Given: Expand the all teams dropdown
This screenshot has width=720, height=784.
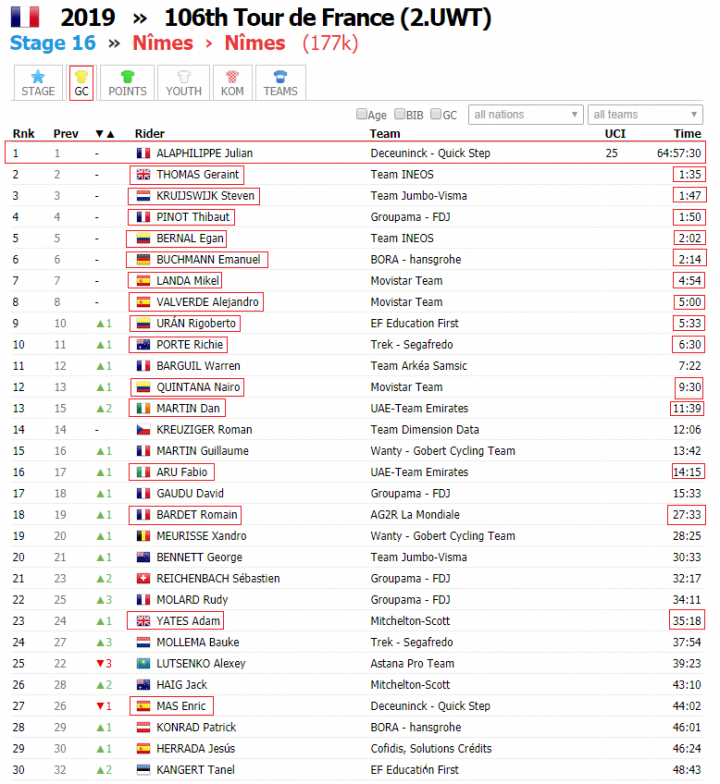Looking at the screenshot, I should point(646,114).
